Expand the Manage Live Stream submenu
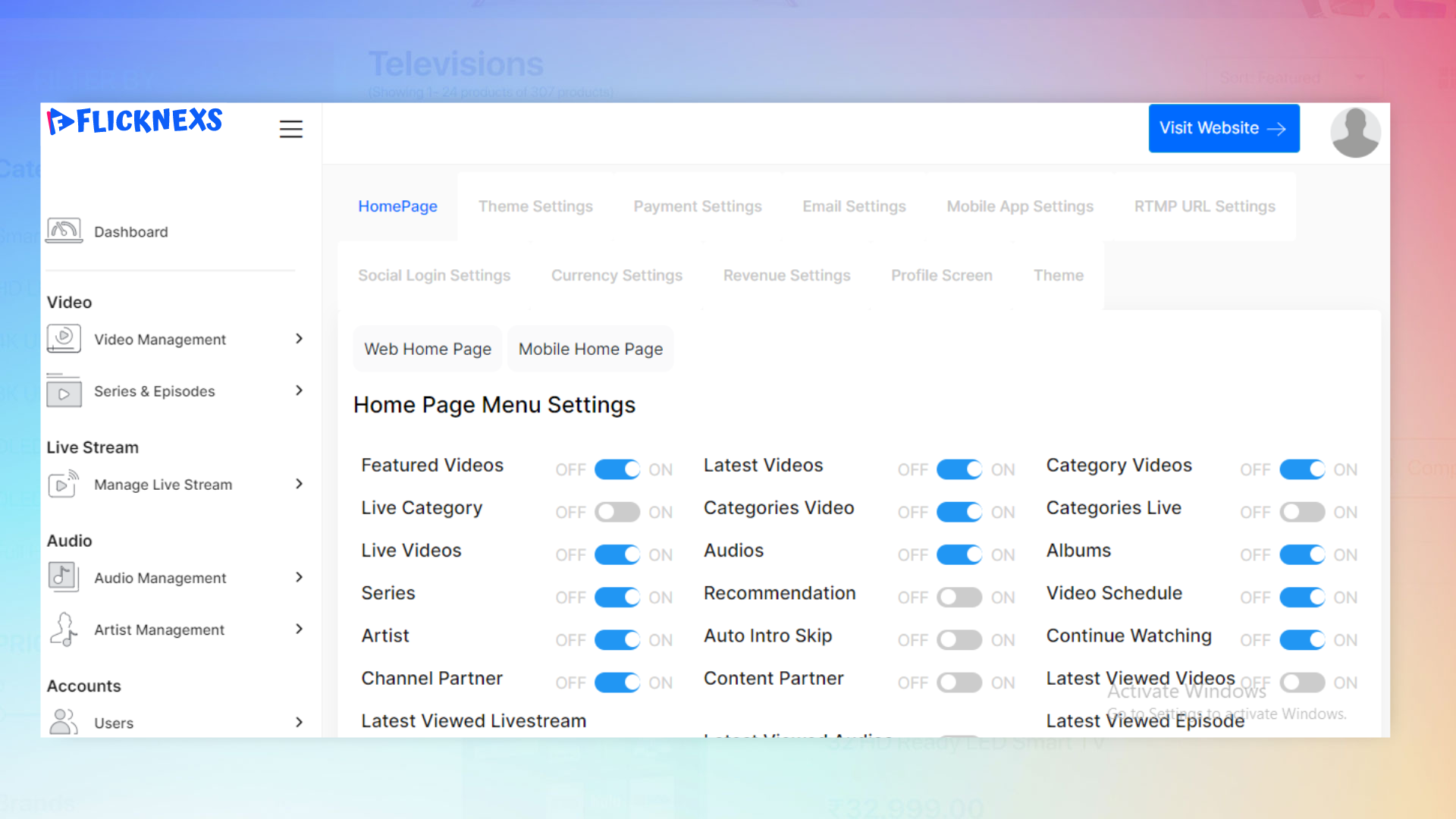The image size is (1456, 819). [299, 484]
